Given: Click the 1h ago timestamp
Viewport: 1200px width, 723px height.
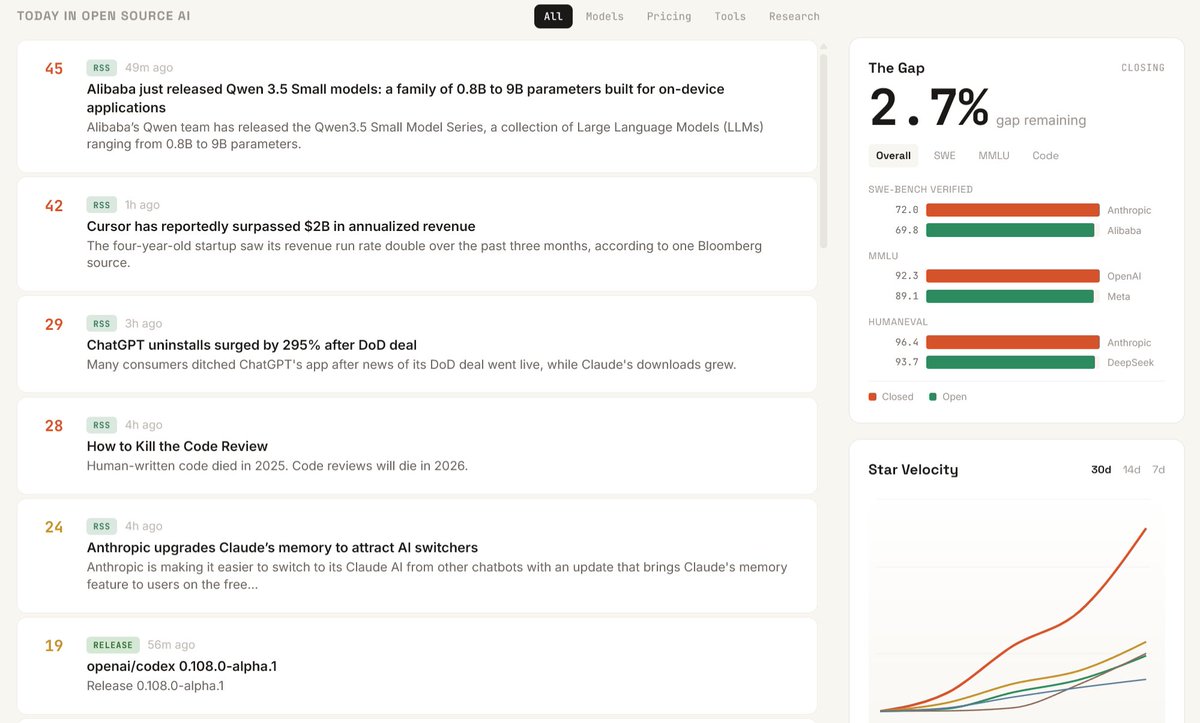Looking at the screenshot, I should [142, 205].
